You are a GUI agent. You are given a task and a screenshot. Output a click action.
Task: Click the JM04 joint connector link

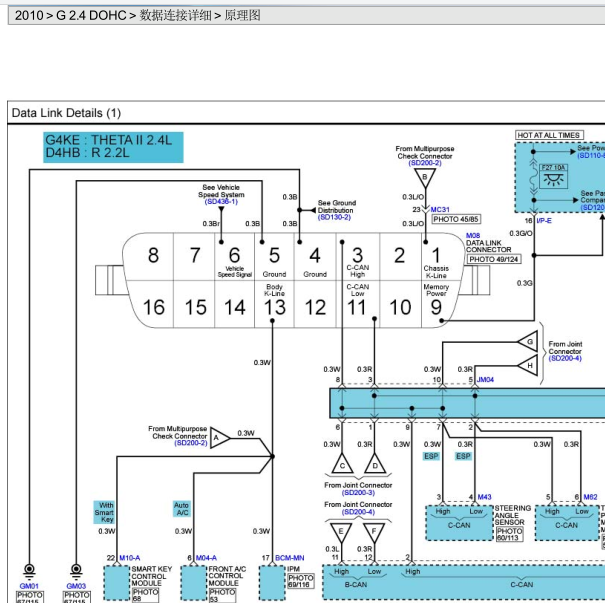point(485,380)
